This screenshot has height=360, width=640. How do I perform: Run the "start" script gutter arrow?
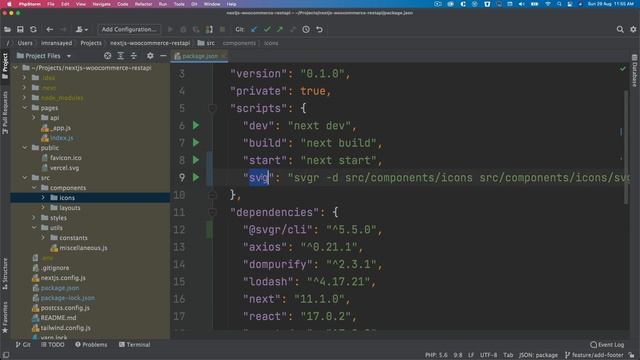click(196, 160)
